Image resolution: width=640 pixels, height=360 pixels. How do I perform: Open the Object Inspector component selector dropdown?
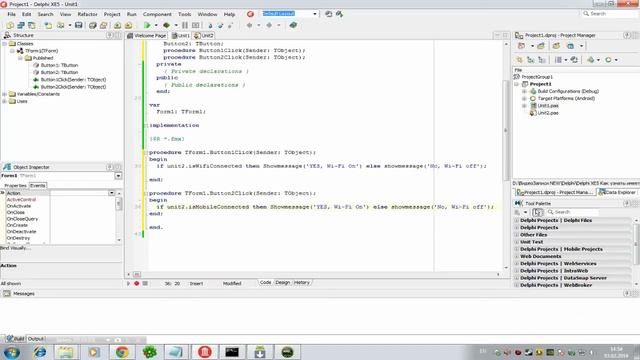pos(118,176)
